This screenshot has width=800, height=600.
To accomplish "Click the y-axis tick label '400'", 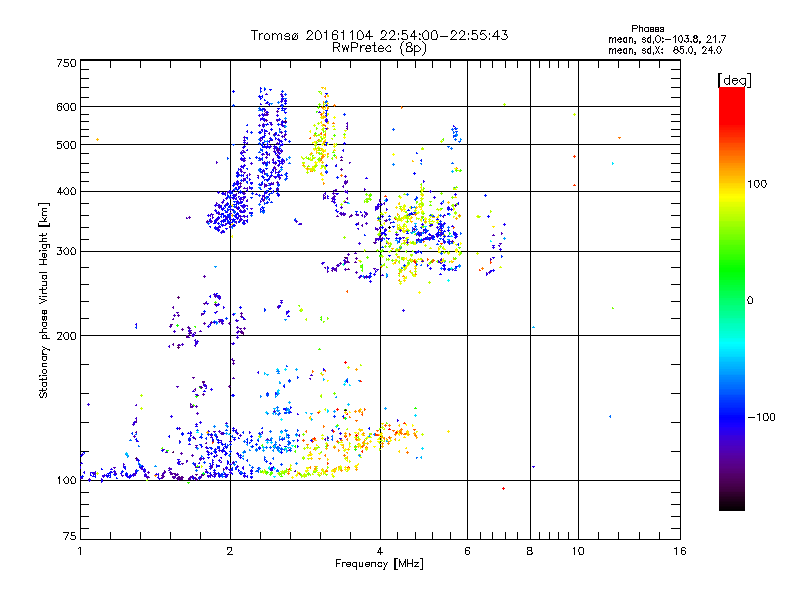I will pyautogui.click(x=66, y=192).
